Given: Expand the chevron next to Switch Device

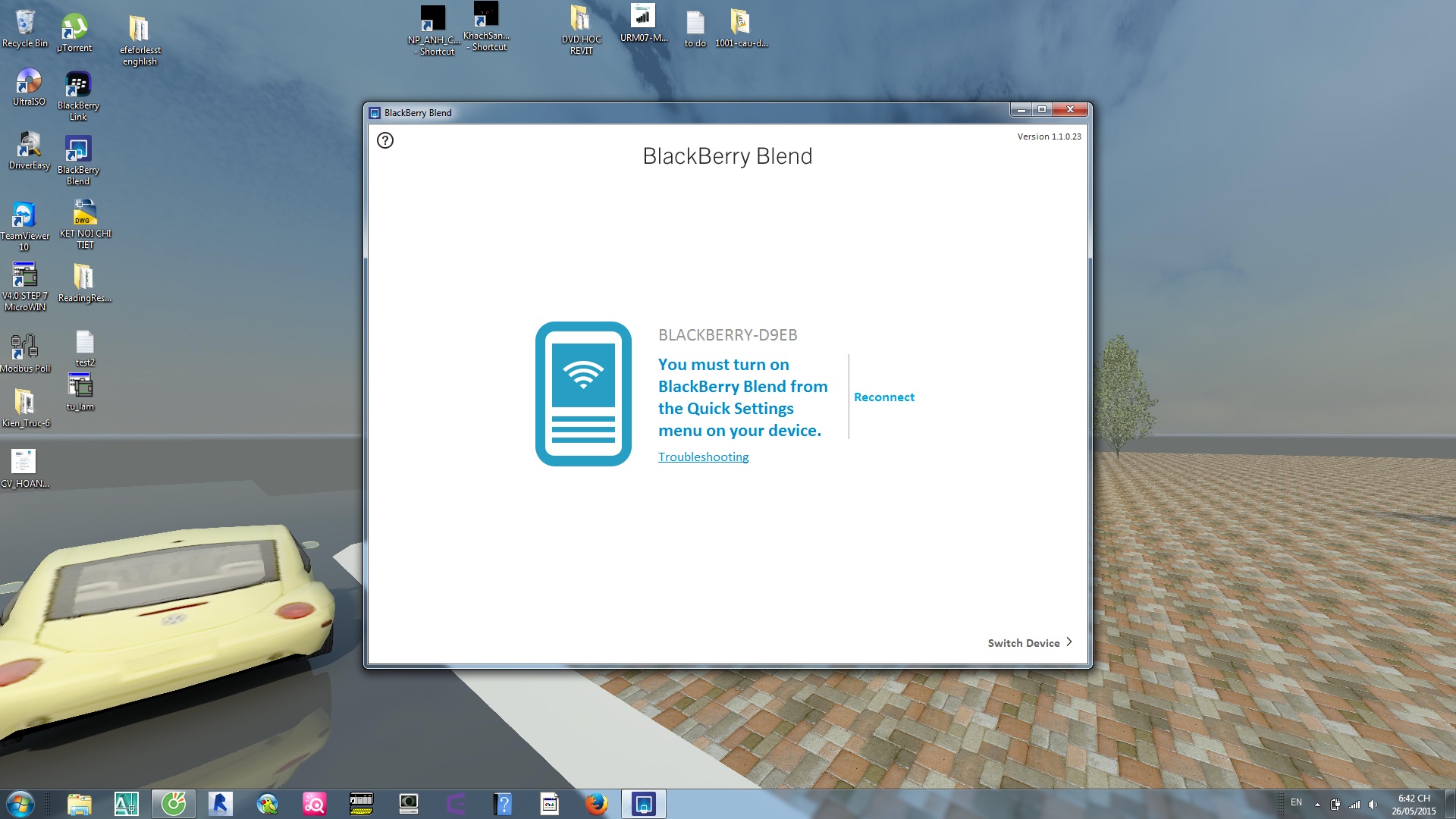Looking at the screenshot, I should 1069,642.
